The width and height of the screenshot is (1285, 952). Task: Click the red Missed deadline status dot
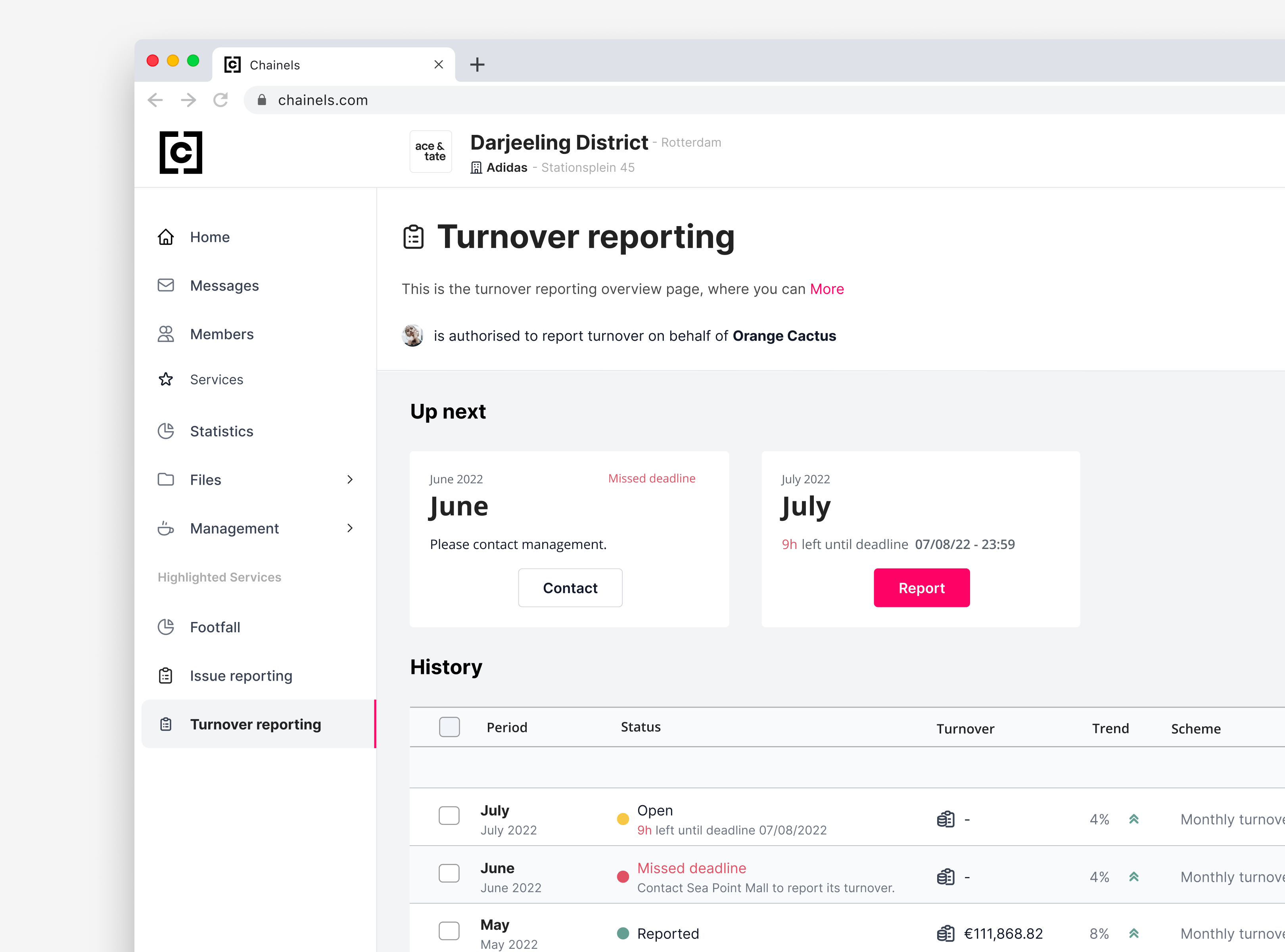coord(623,877)
